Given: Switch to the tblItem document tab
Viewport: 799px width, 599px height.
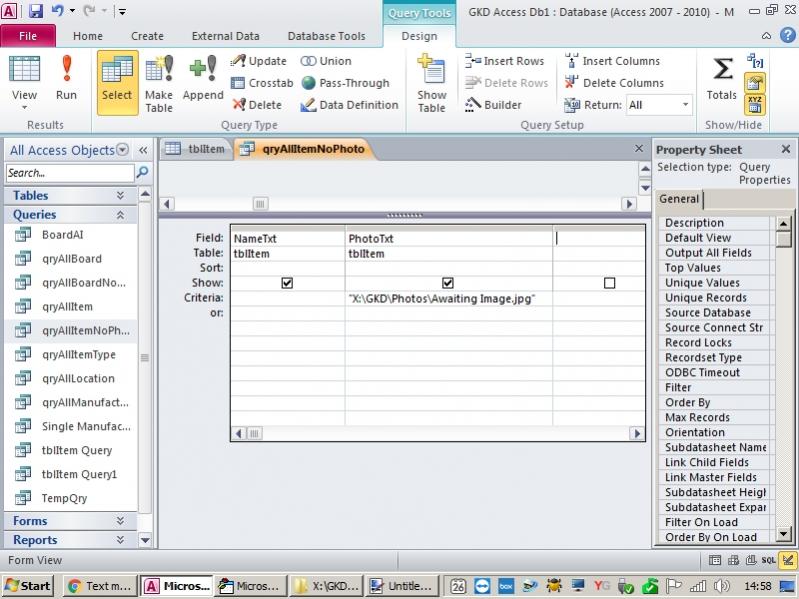Looking at the screenshot, I should click(x=196, y=149).
